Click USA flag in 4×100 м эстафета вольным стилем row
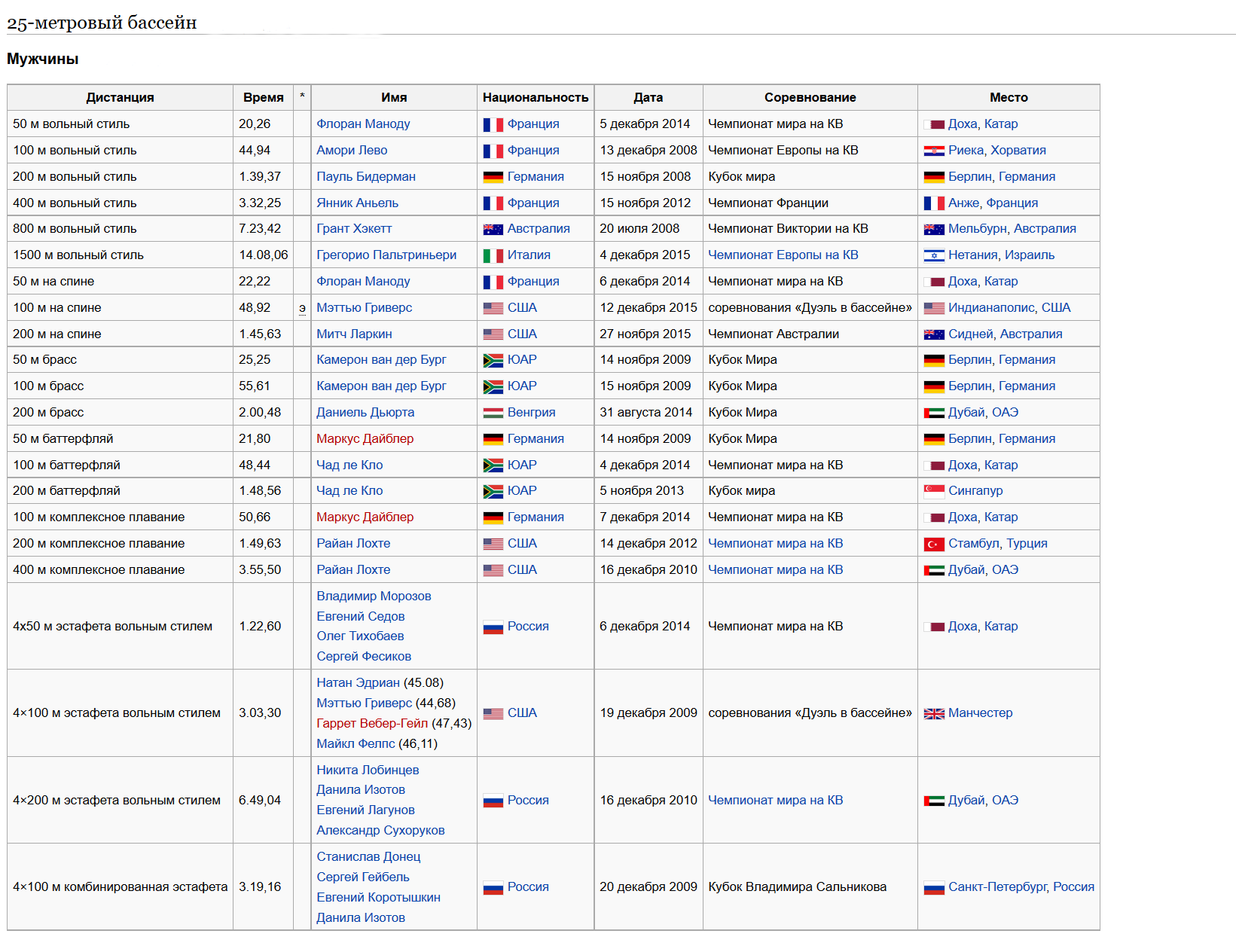This screenshot has width=1236, height=952. click(x=493, y=714)
